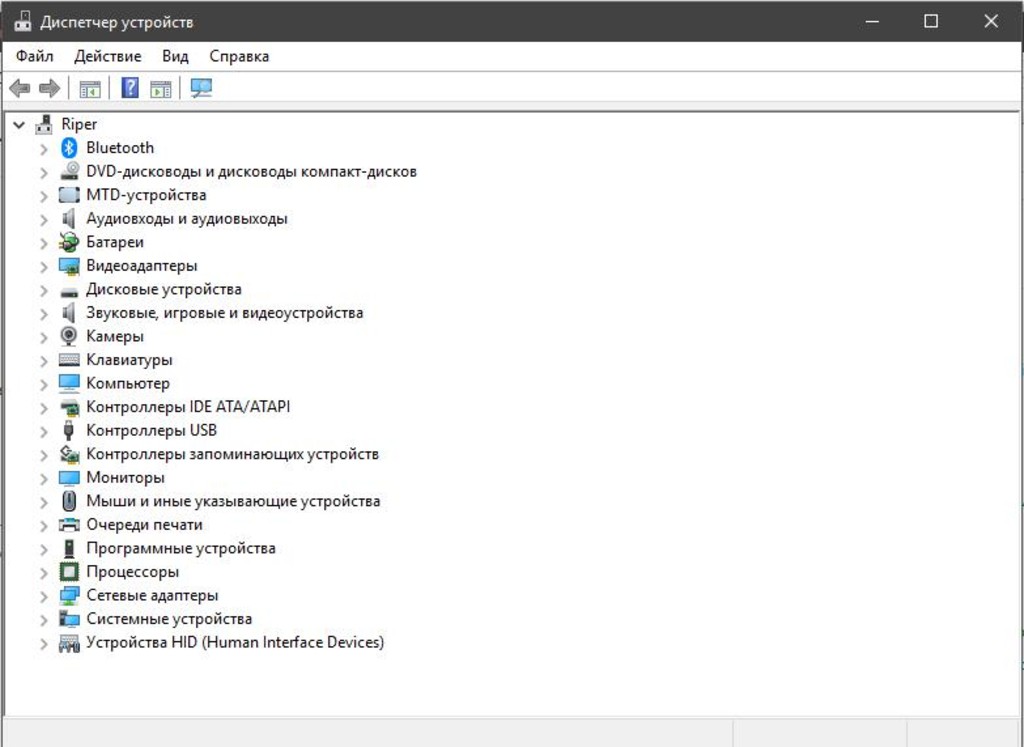
Task: Expand Аудиовходы и аудиовыходы chevron
Action: click(x=44, y=219)
